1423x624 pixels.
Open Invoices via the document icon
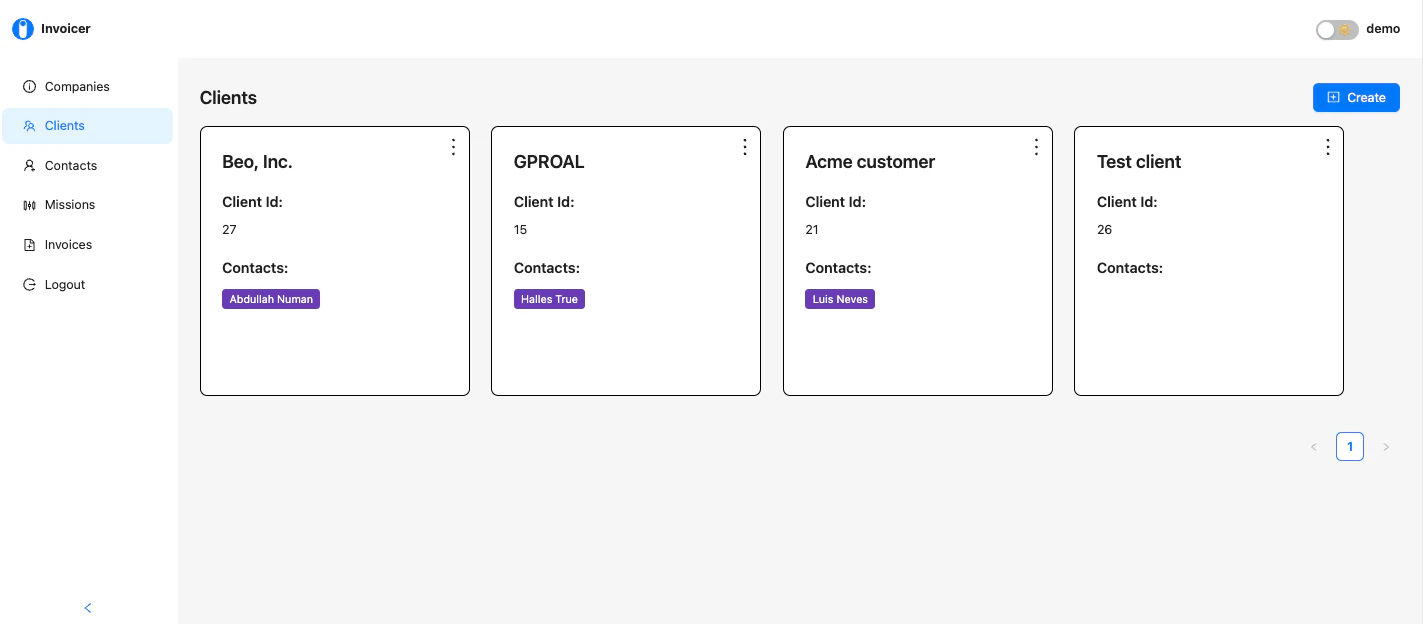click(29, 244)
